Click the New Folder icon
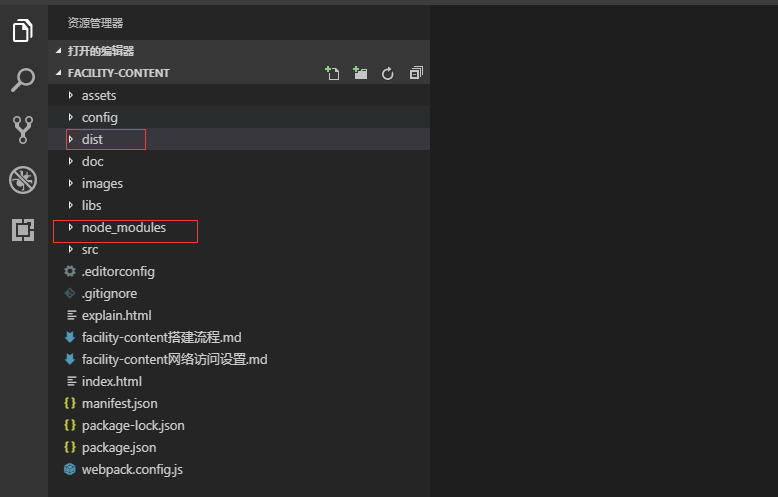The image size is (778, 497). click(x=360, y=73)
